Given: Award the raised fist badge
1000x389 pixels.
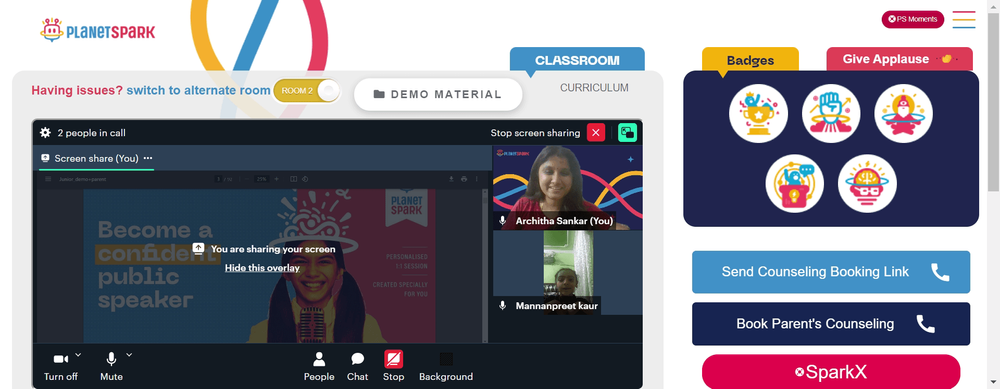Looking at the screenshot, I should coord(831,114).
